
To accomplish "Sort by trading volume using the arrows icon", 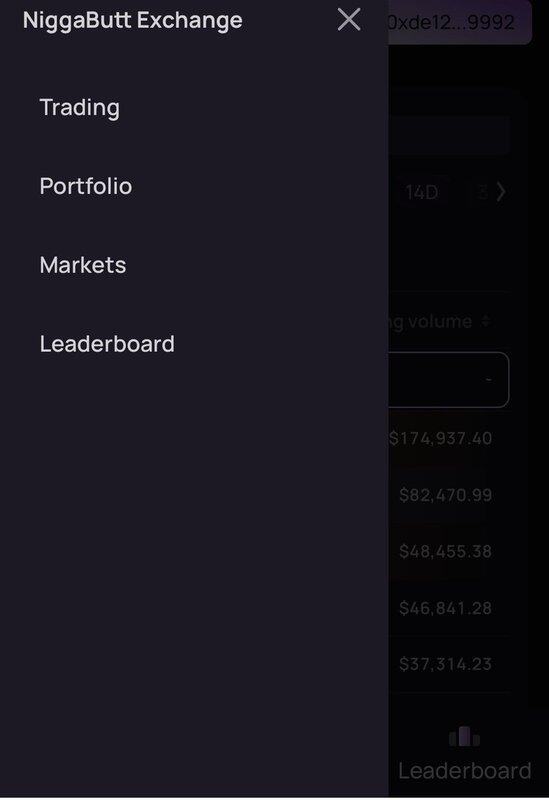I will (486, 321).
